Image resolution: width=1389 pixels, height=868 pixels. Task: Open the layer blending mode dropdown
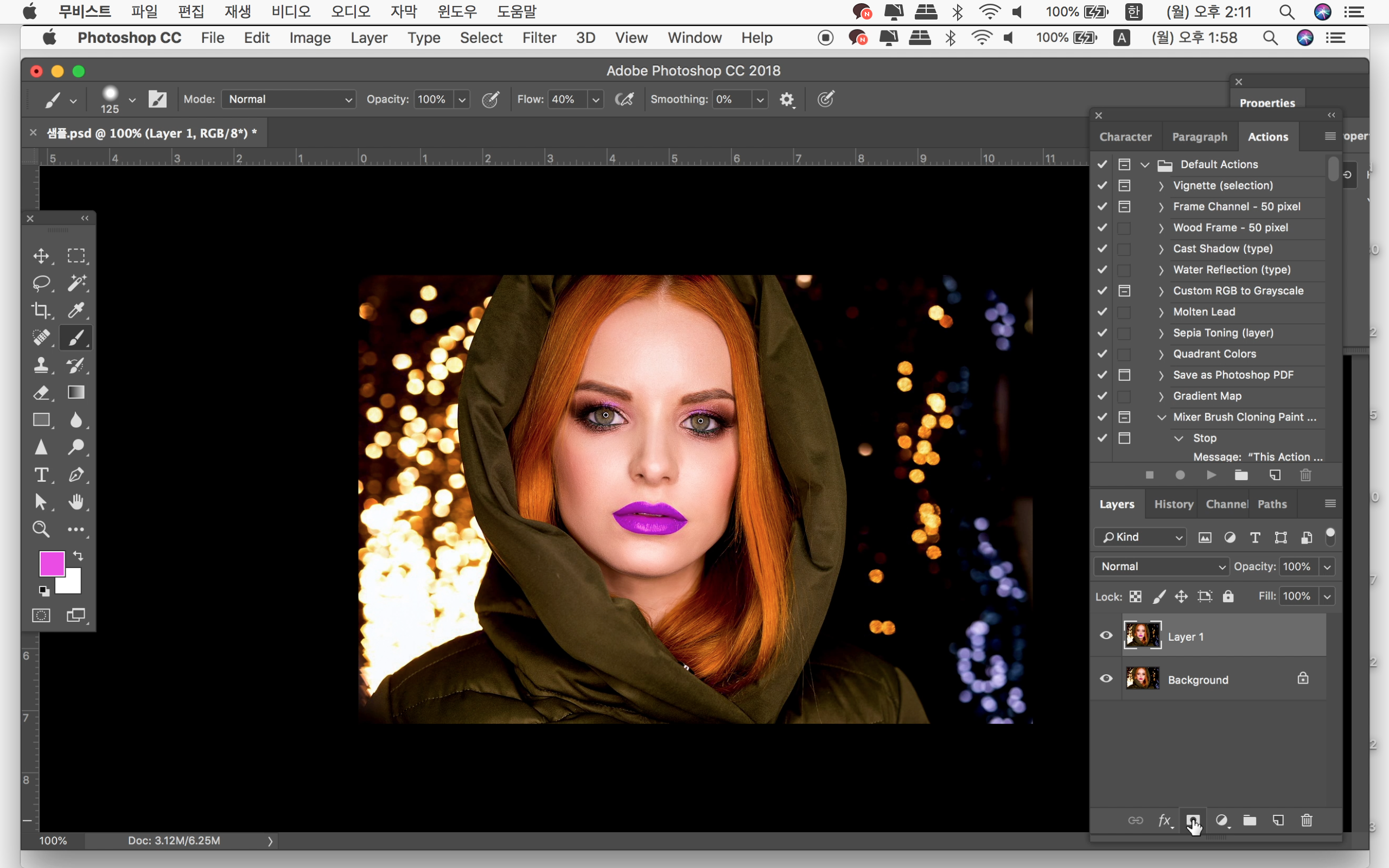pyautogui.click(x=1161, y=566)
